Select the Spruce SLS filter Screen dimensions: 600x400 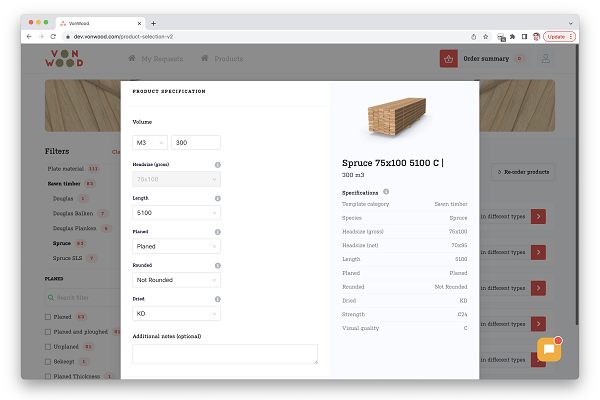pyautogui.click(x=67, y=258)
